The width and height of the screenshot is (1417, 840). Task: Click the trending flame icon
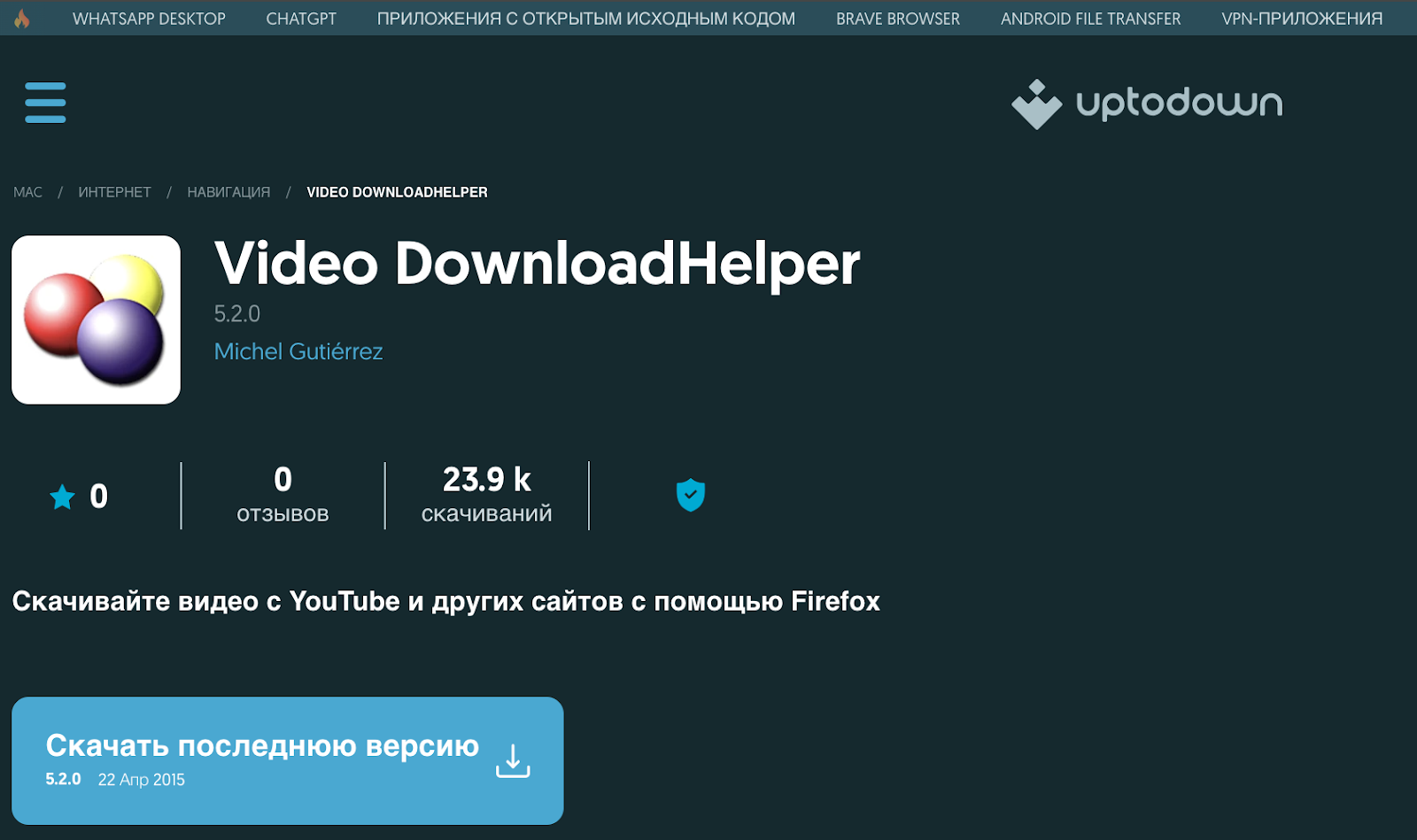22,19
